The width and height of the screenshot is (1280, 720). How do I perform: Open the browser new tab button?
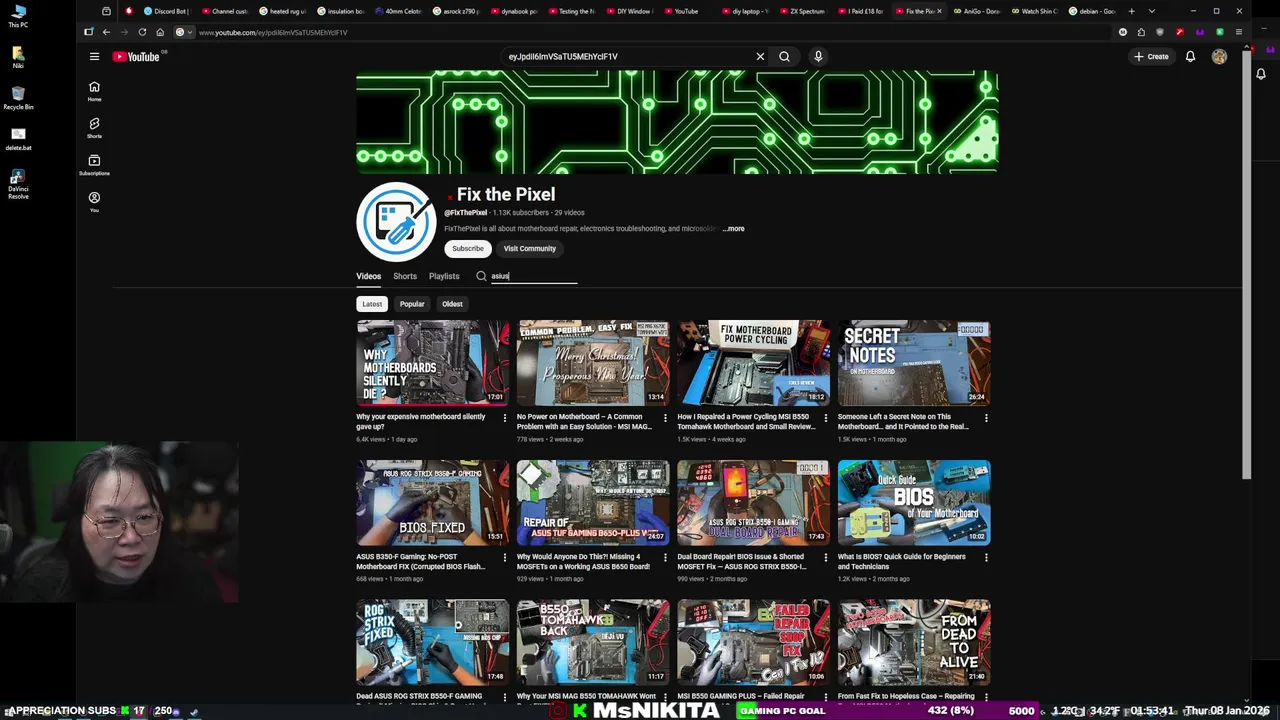pyautogui.click(x=1131, y=11)
